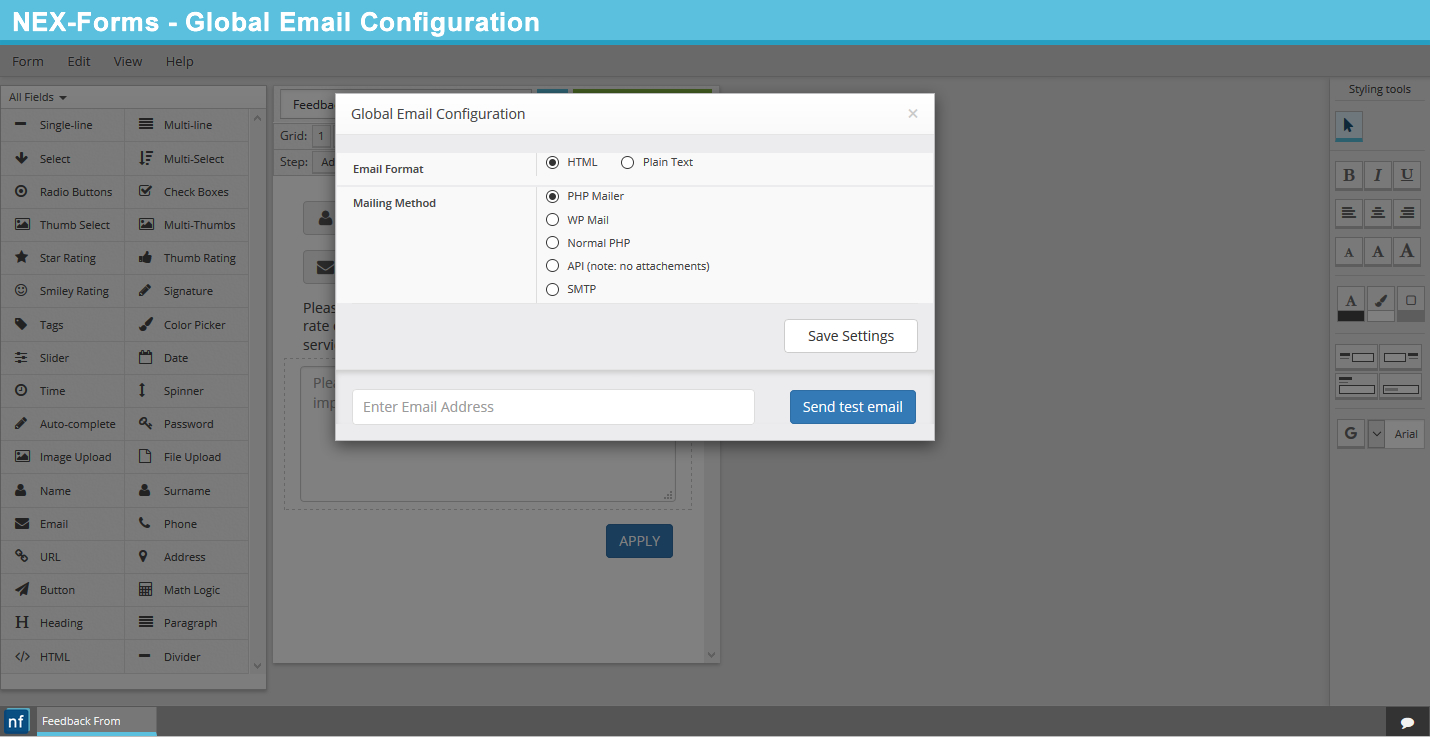
Task: Switch to the Feedback From tab
Action: (96, 721)
